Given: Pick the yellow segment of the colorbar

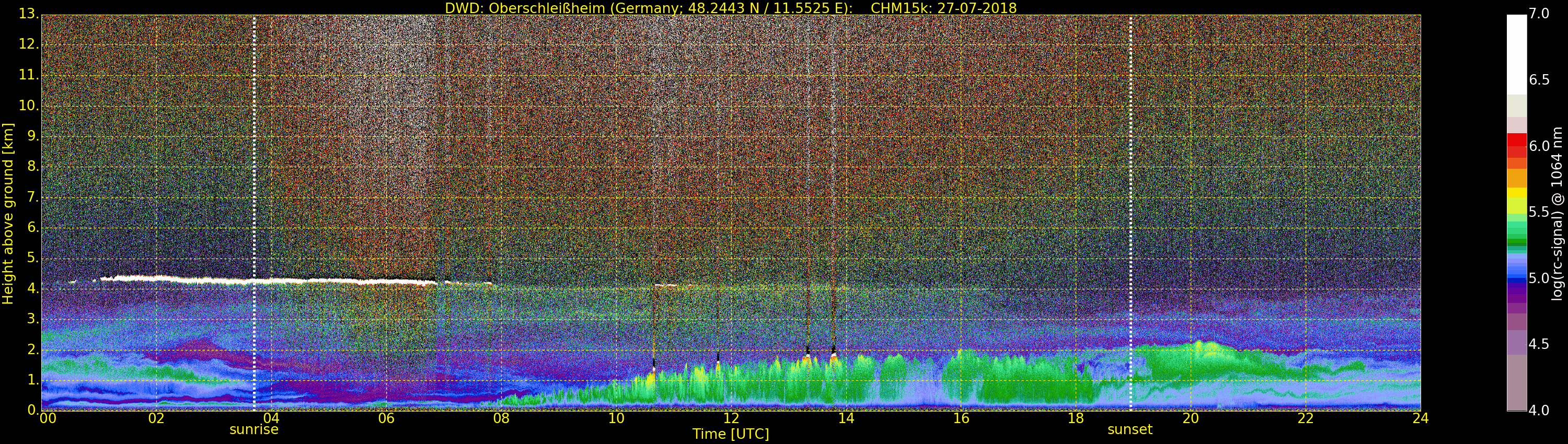Looking at the screenshot, I should 1516,193.
